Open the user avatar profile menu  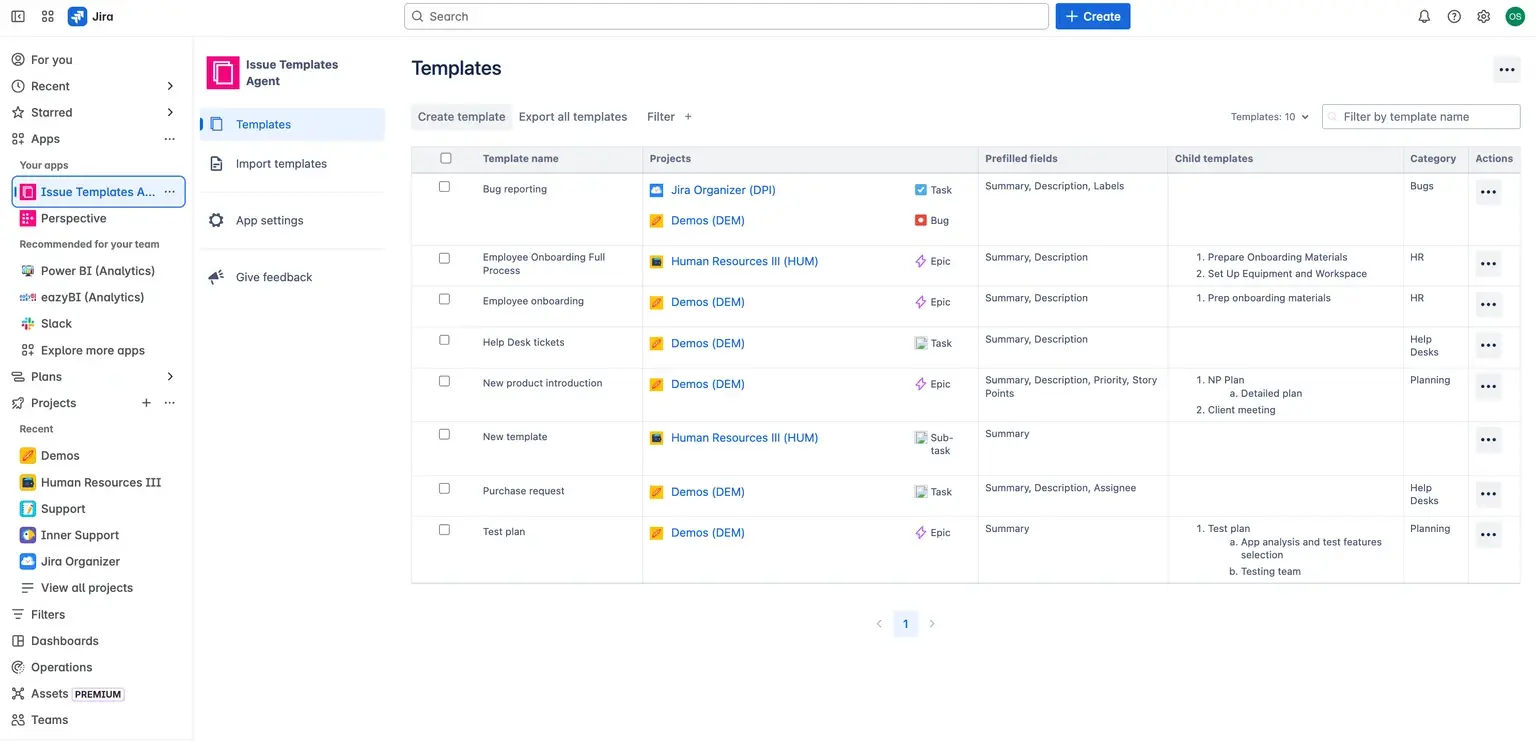(1515, 16)
